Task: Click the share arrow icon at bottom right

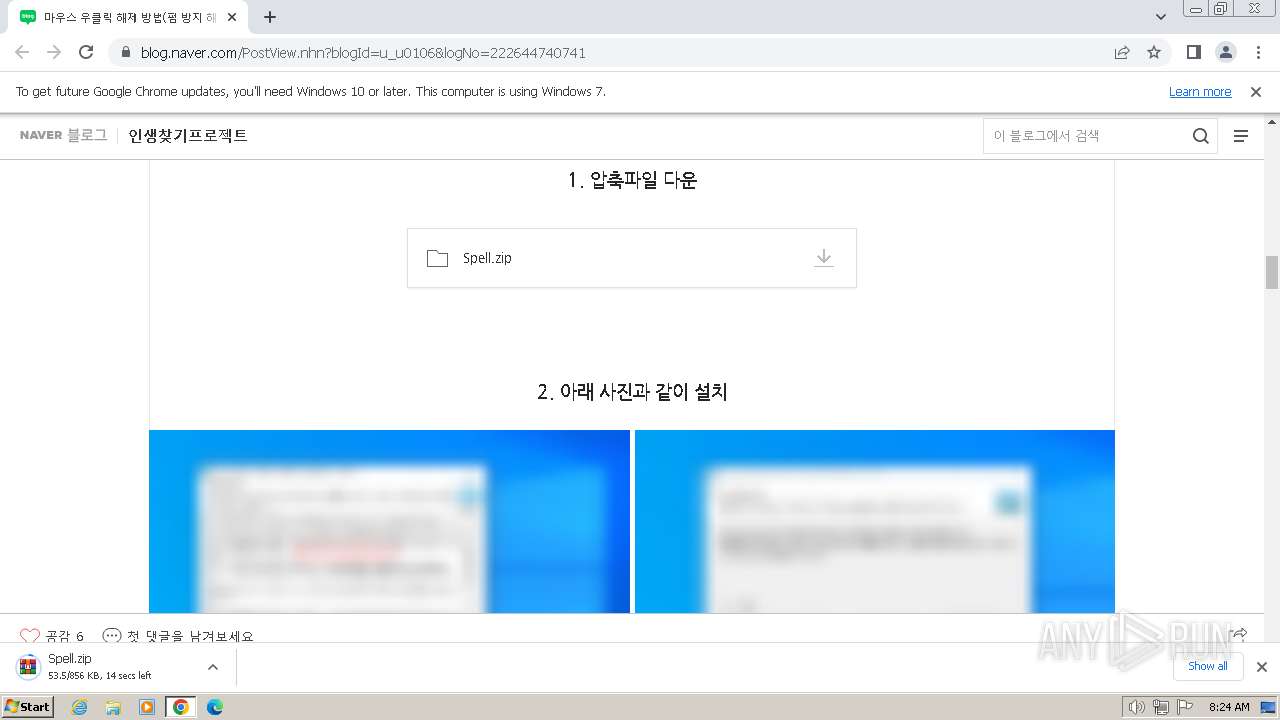Action: (x=1238, y=634)
